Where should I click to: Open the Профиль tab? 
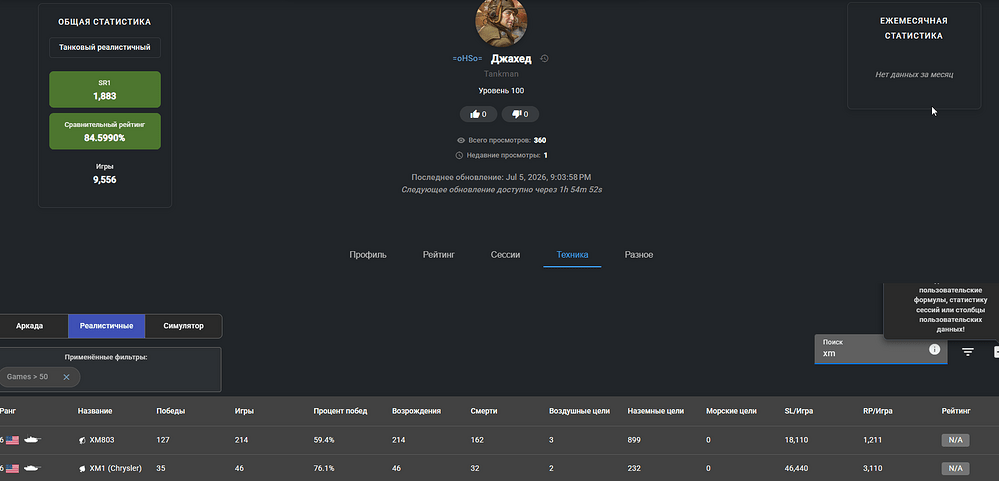(x=368, y=255)
